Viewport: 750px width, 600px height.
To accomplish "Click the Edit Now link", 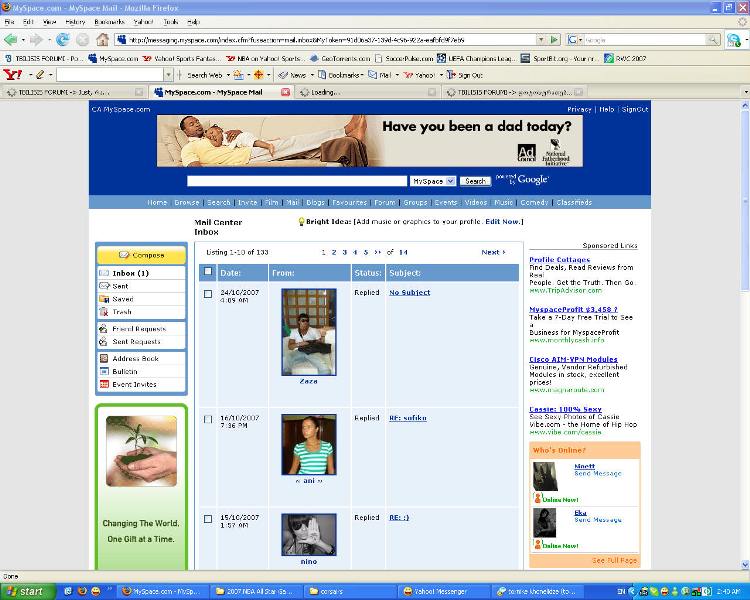I will [503, 222].
